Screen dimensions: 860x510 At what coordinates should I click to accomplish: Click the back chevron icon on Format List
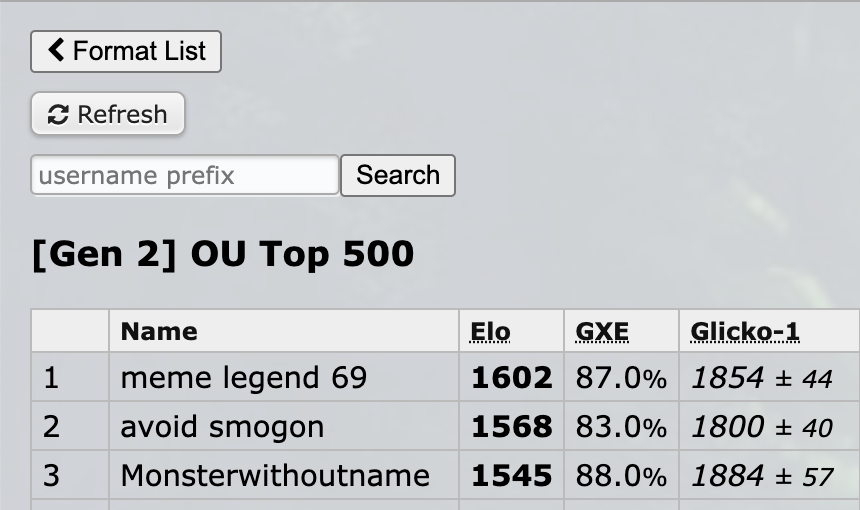(56, 50)
